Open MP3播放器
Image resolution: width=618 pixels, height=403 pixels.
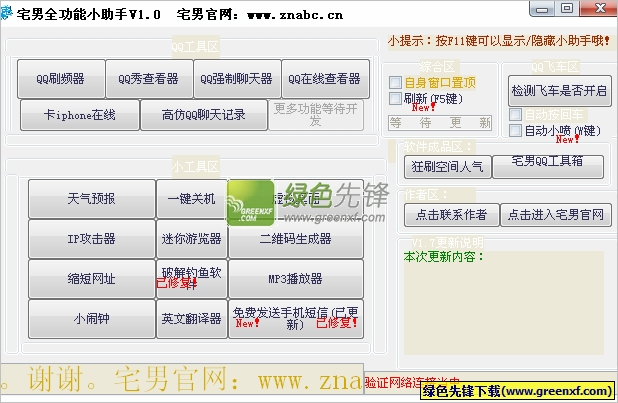point(296,279)
